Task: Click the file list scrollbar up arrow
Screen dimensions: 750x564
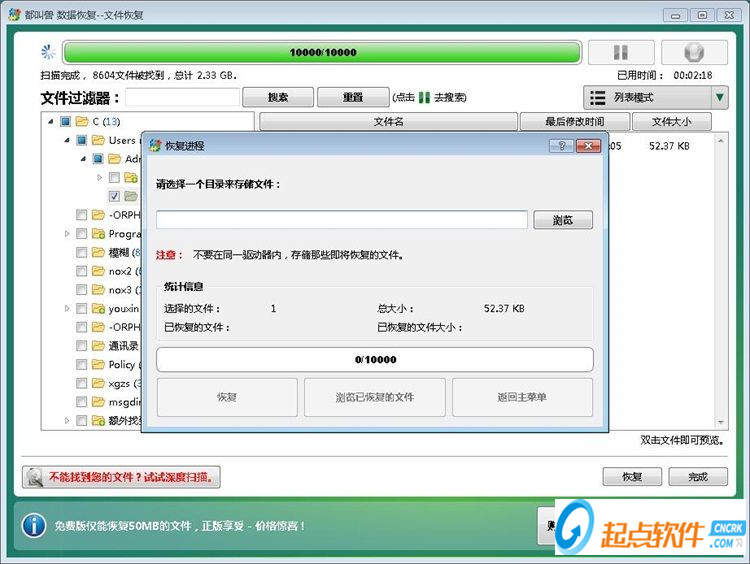Action: (x=721, y=140)
